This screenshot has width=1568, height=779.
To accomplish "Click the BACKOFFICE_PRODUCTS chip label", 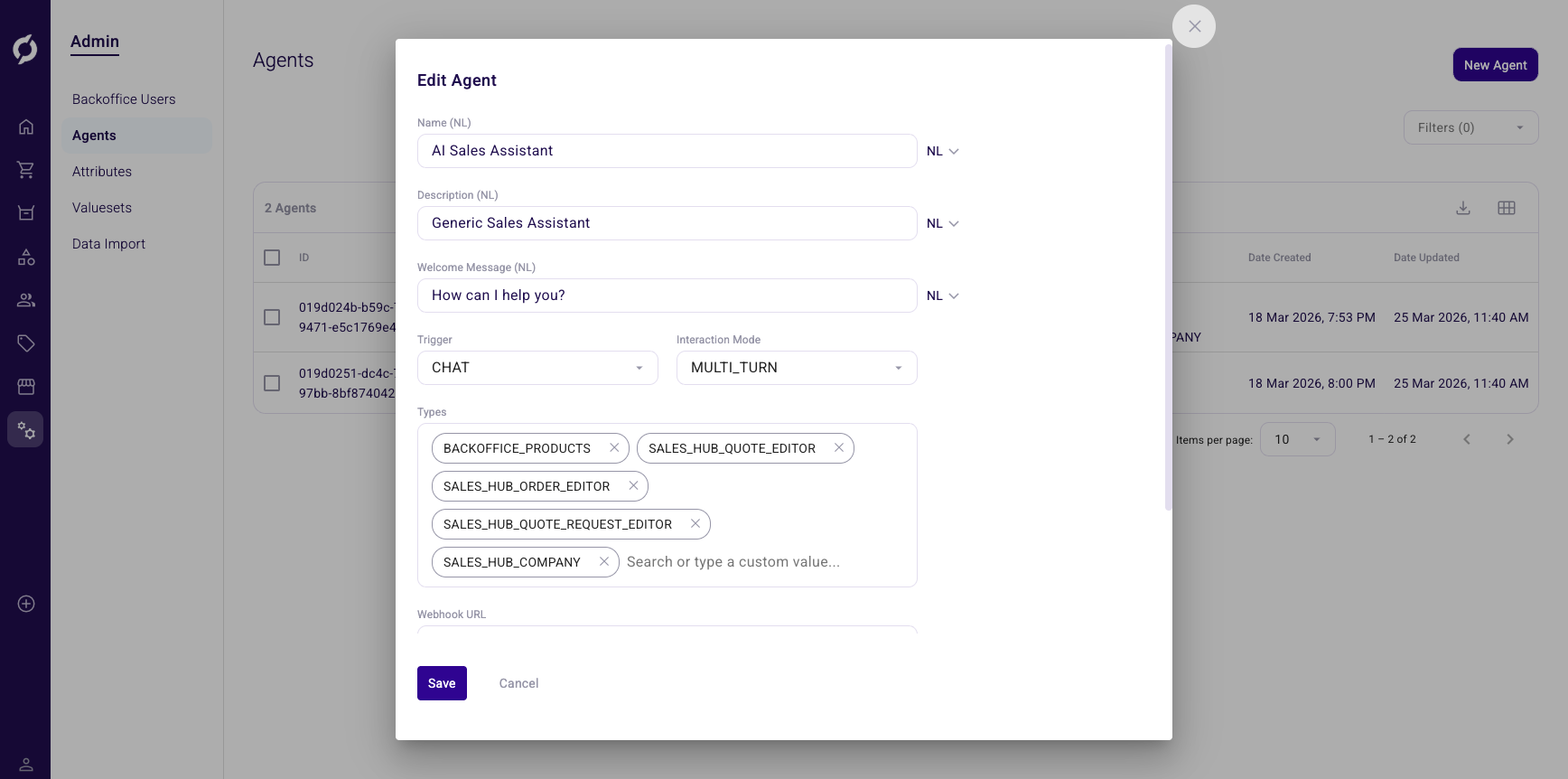I will 517,448.
